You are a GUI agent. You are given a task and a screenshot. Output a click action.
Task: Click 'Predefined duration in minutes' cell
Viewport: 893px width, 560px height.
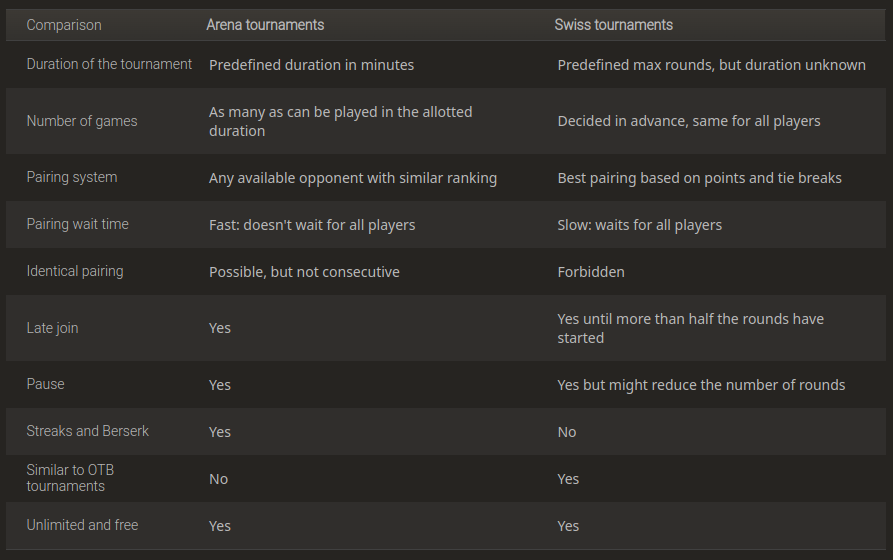(x=311, y=65)
